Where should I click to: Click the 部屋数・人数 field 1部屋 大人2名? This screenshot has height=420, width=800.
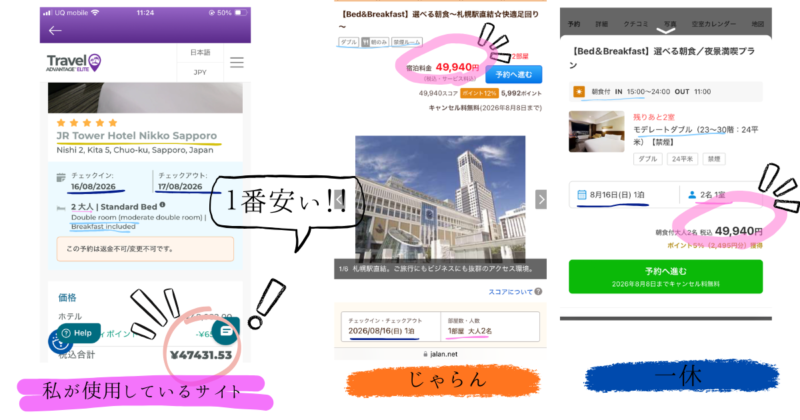tap(490, 327)
